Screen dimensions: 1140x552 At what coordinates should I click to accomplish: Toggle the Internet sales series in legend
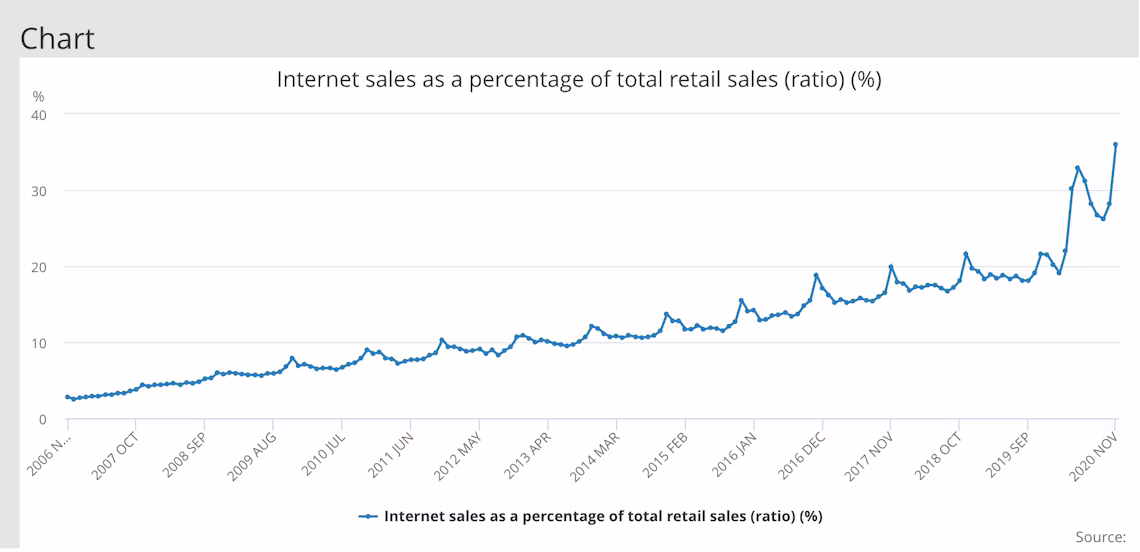click(x=602, y=516)
